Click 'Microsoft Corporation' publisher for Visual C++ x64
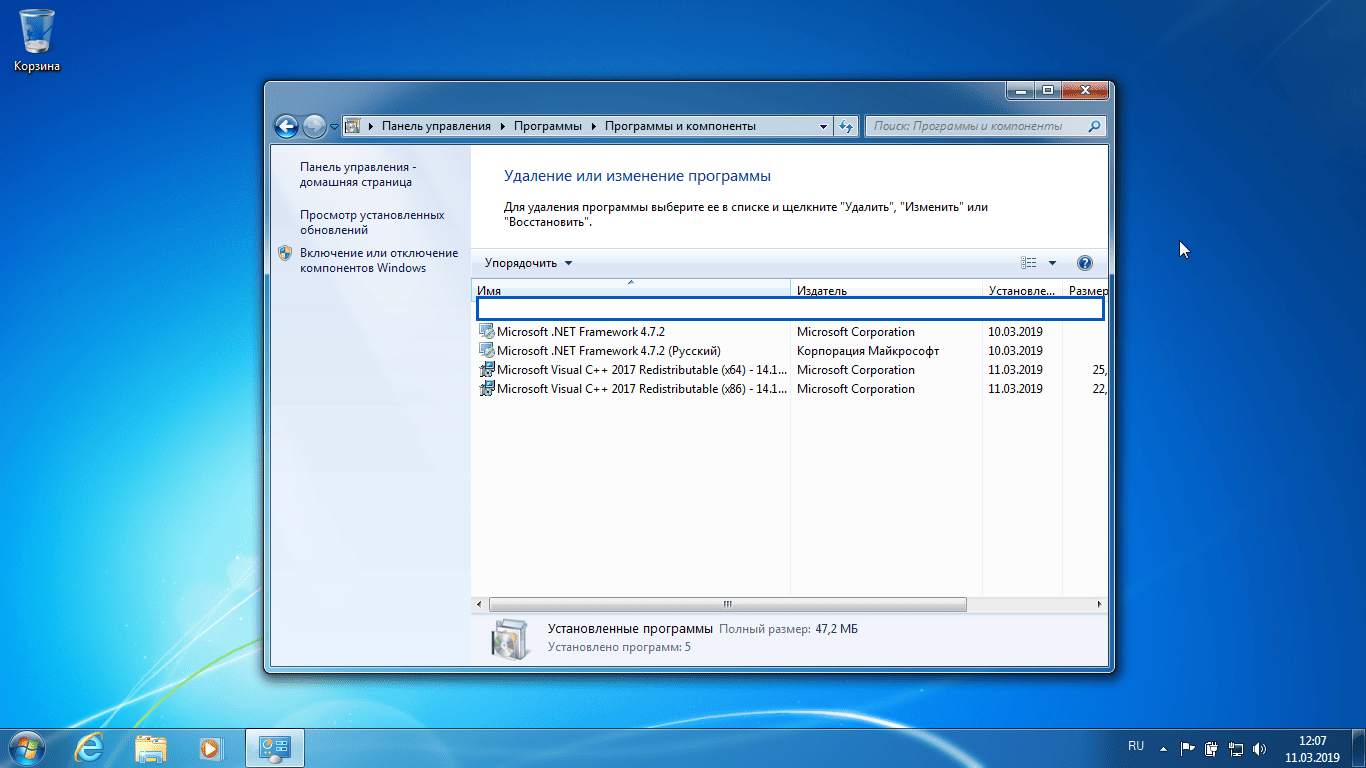 click(856, 370)
